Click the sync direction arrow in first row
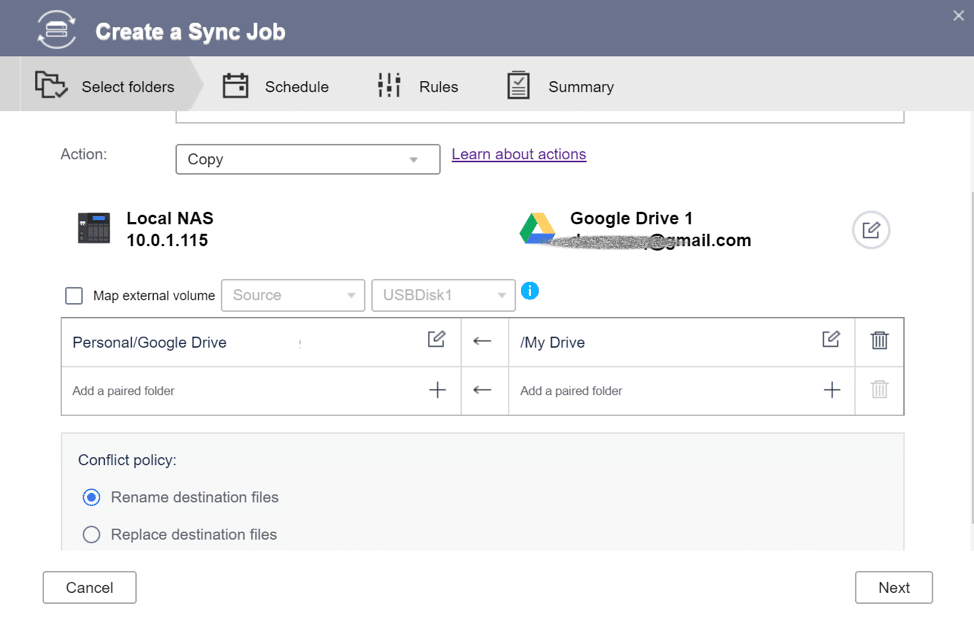Screen dimensions: 974x622 [x=482, y=341]
